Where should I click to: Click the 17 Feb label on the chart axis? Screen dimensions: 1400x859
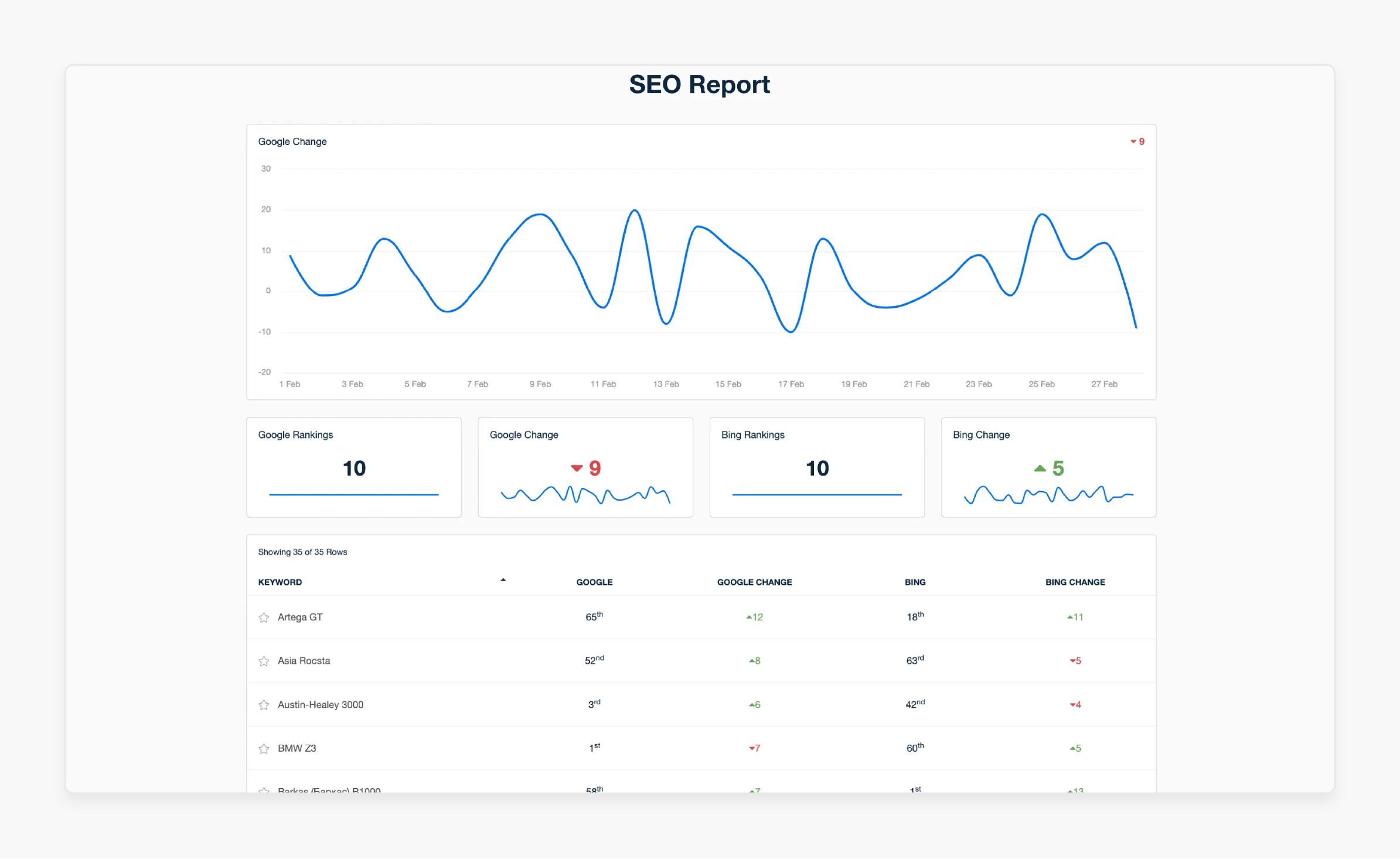(791, 384)
